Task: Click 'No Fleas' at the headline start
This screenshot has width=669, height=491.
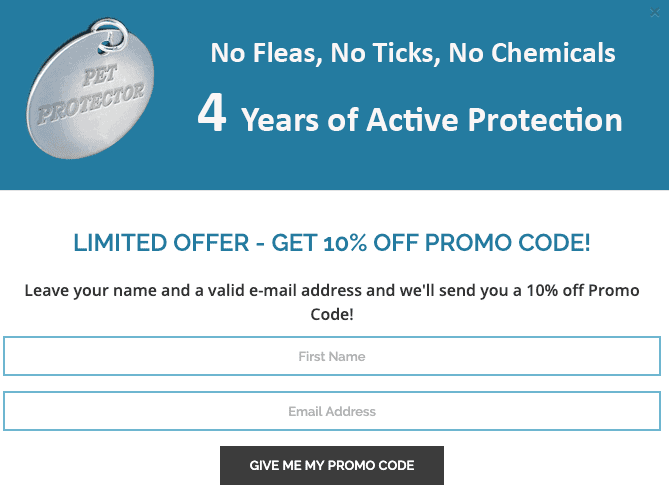Action: (263, 53)
